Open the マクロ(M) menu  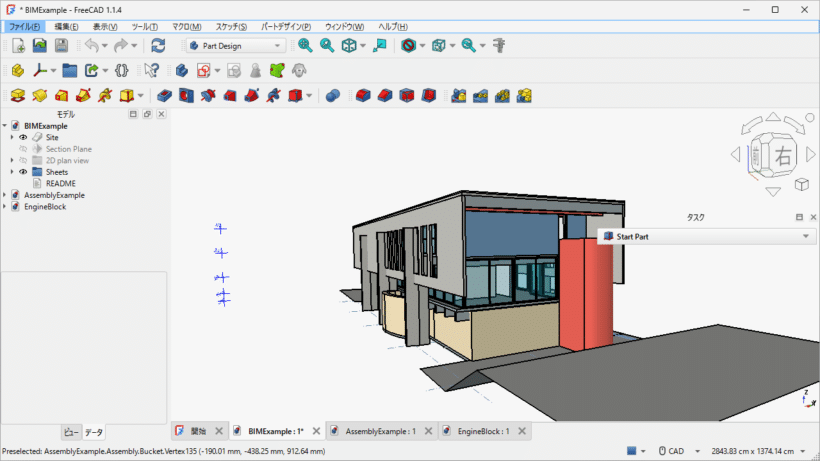pos(187,27)
